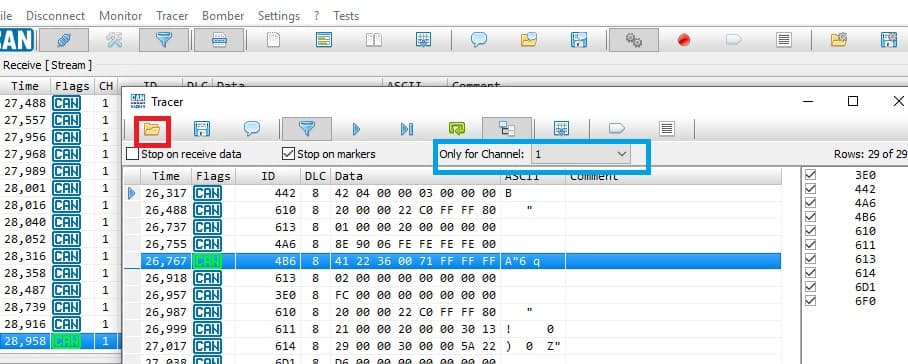908x364 pixels.
Task: Click the open folder icon in main toolbar
Action: click(x=529, y=40)
